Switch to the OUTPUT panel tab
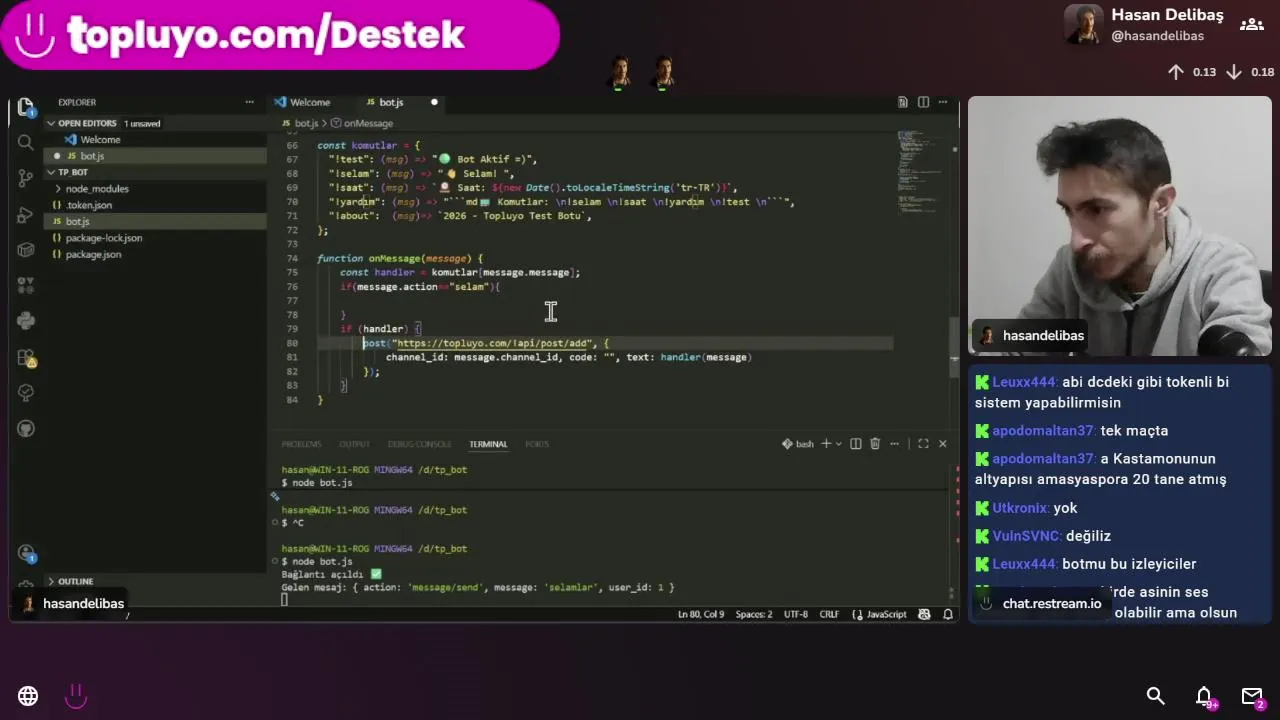This screenshot has height=720, width=1280. pos(354,444)
